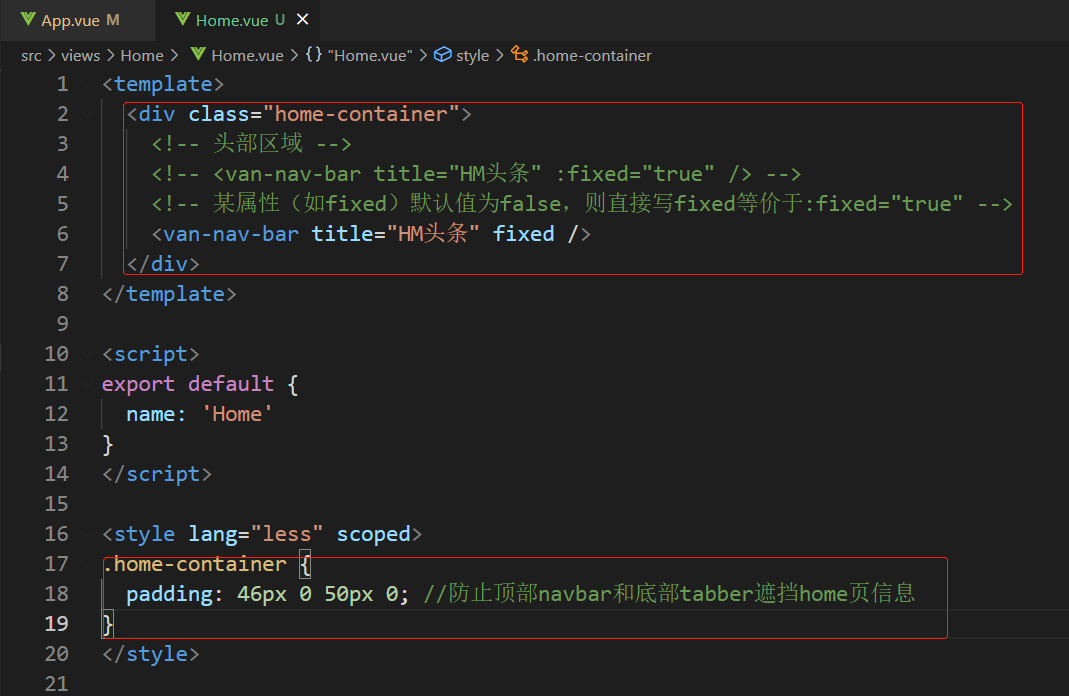Click the van-nav-bar tag on line 6

pos(231,234)
